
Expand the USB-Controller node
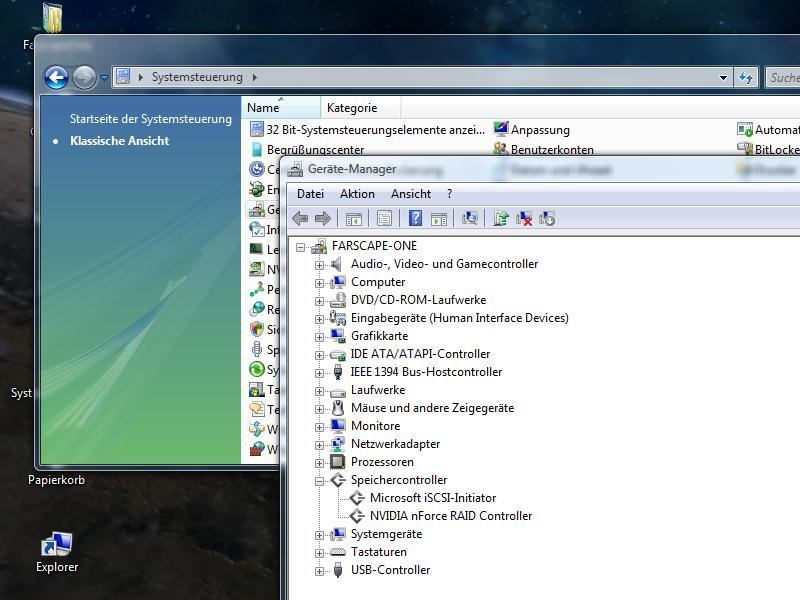[319, 571]
